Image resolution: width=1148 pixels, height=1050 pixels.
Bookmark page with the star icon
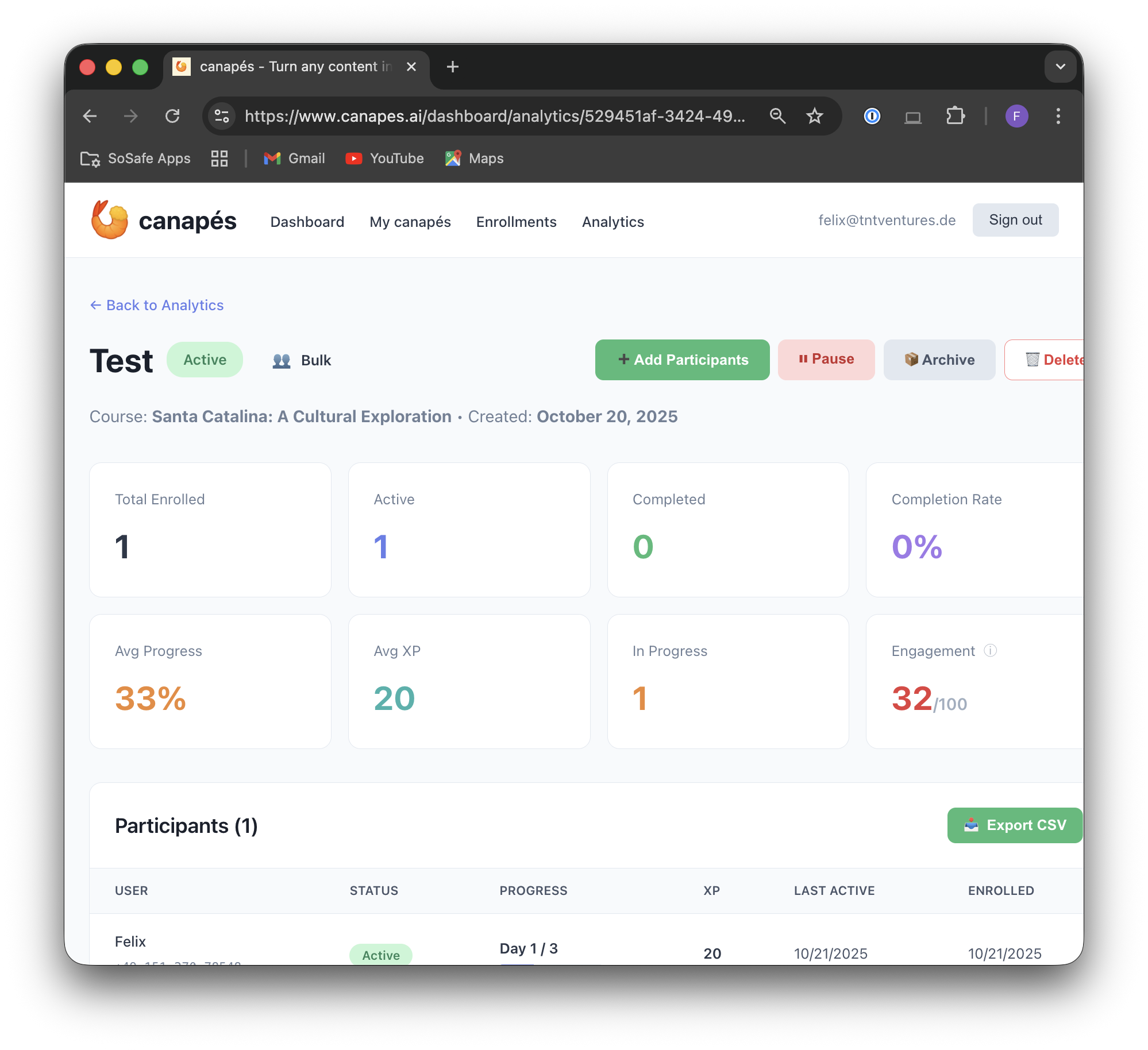814,117
